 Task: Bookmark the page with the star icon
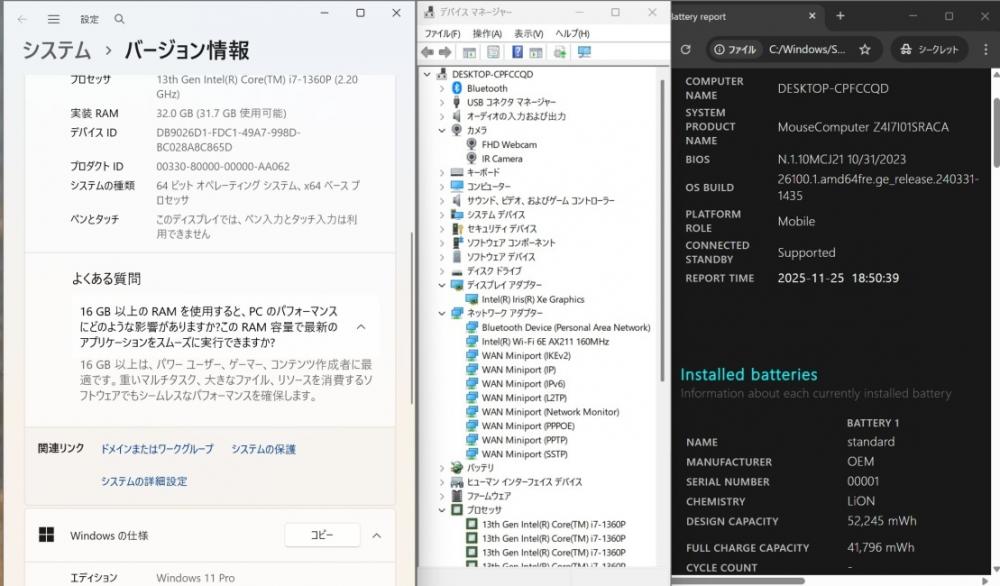865,49
